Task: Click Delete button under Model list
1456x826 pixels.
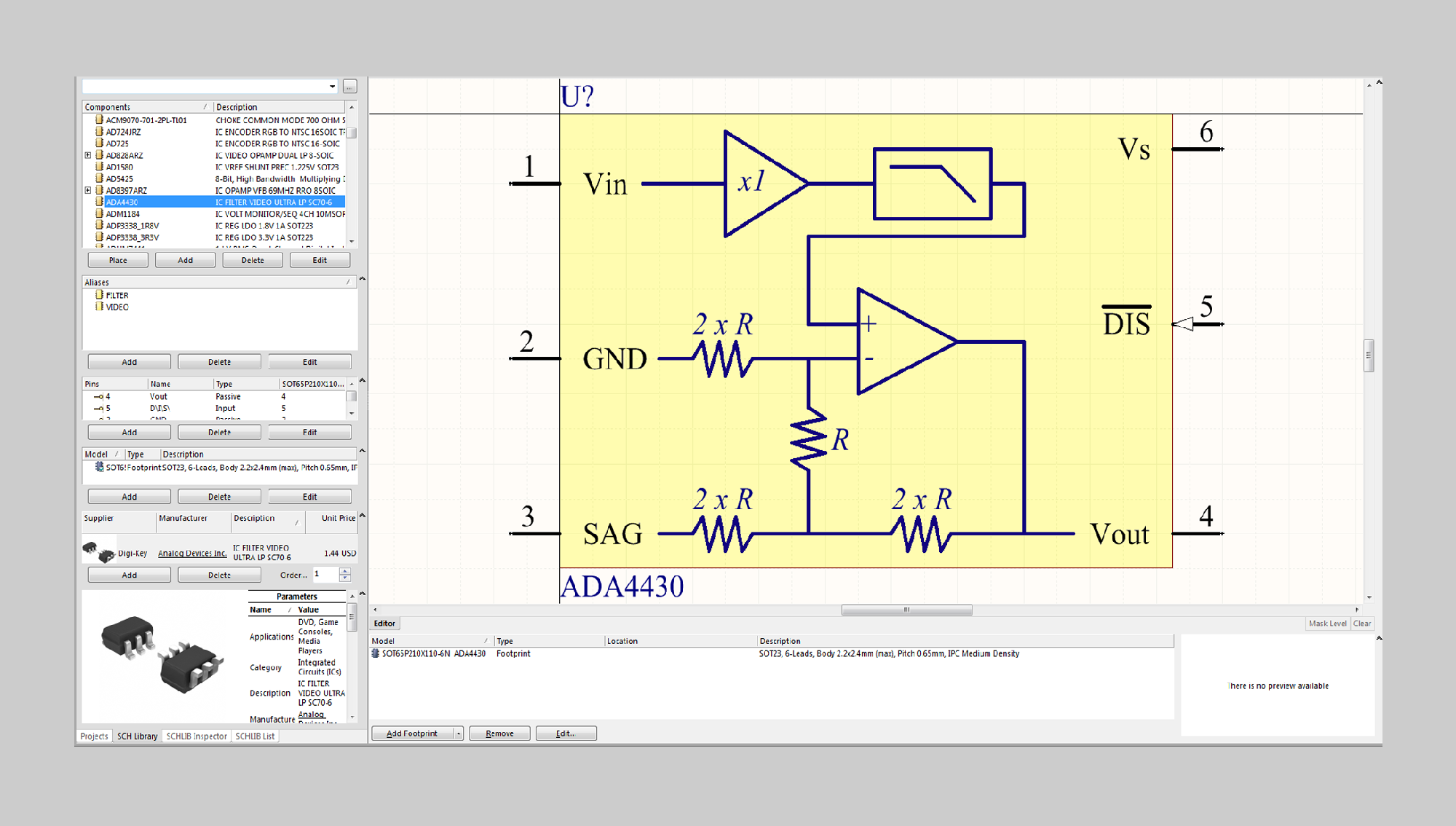Action: [x=219, y=497]
